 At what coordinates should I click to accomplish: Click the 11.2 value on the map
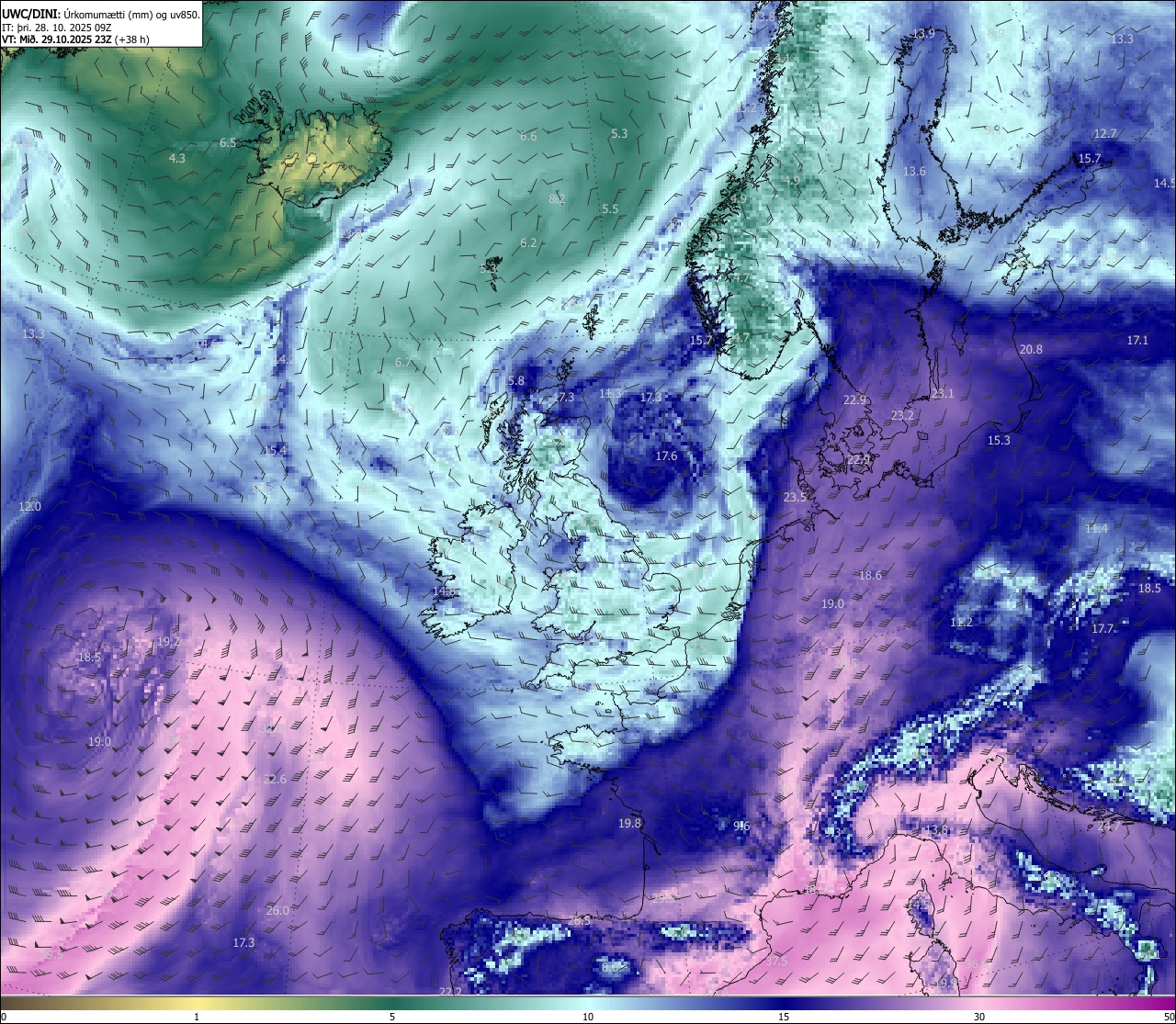[x=961, y=622]
